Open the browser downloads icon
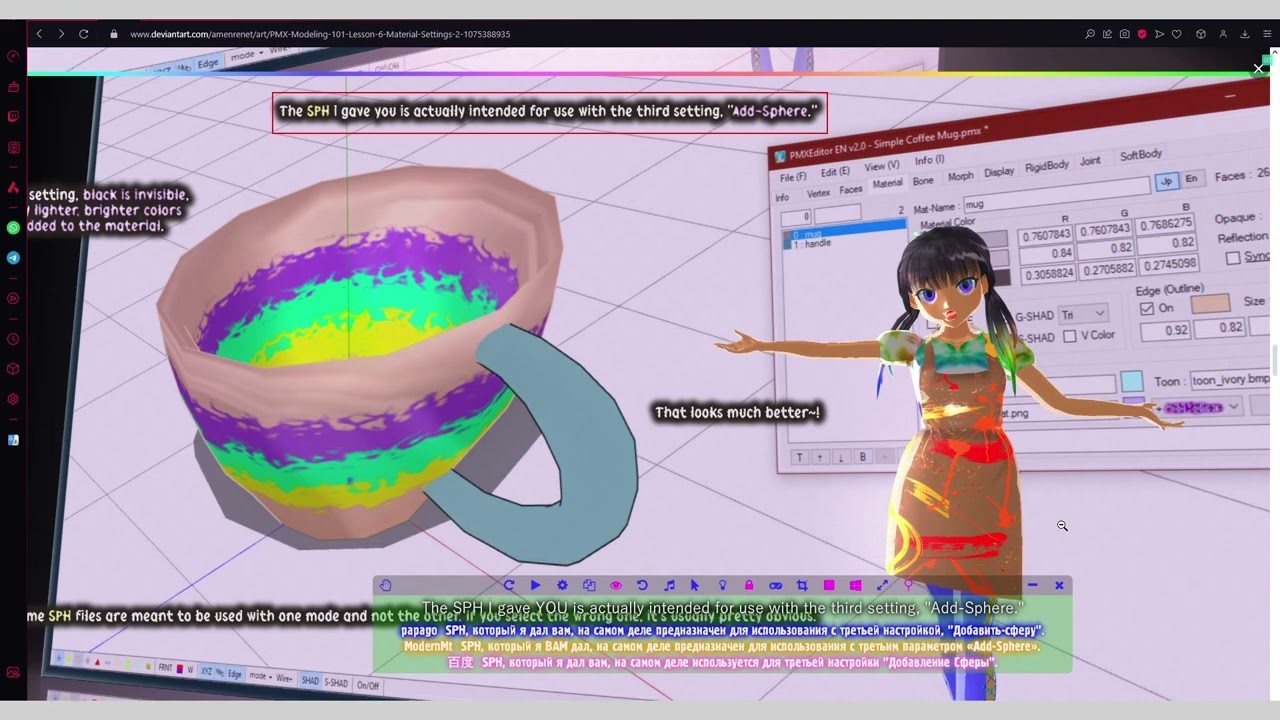This screenshot has width=1280, height=720. 1245,34
